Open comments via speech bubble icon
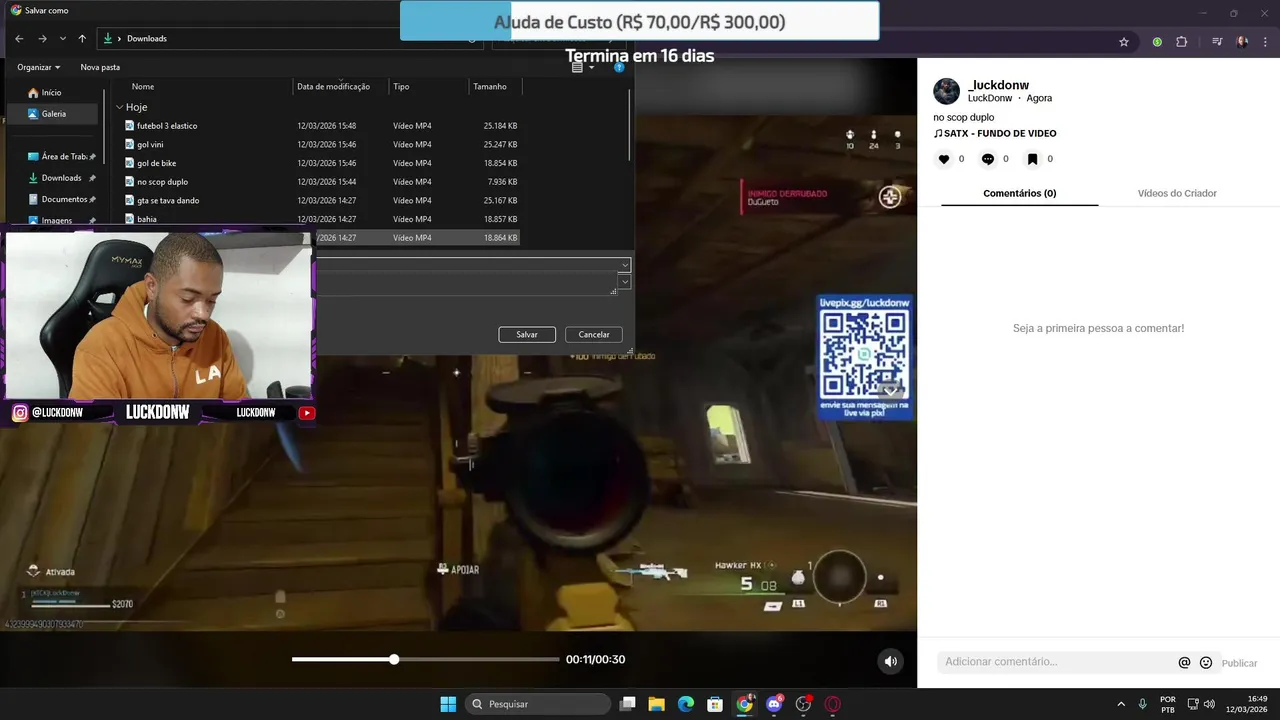 [988, 159]
